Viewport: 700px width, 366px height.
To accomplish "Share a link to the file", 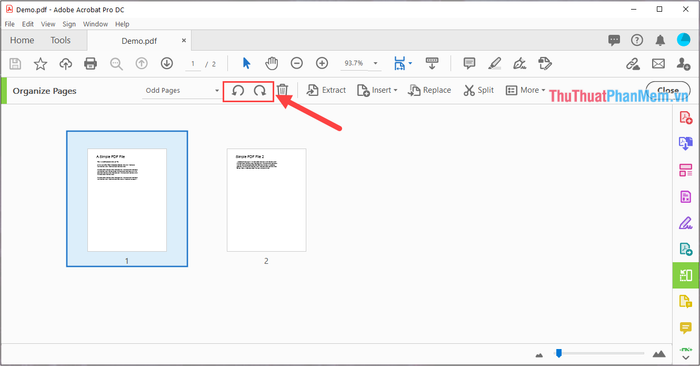I will pyautogui.click(x=633, y=64).
